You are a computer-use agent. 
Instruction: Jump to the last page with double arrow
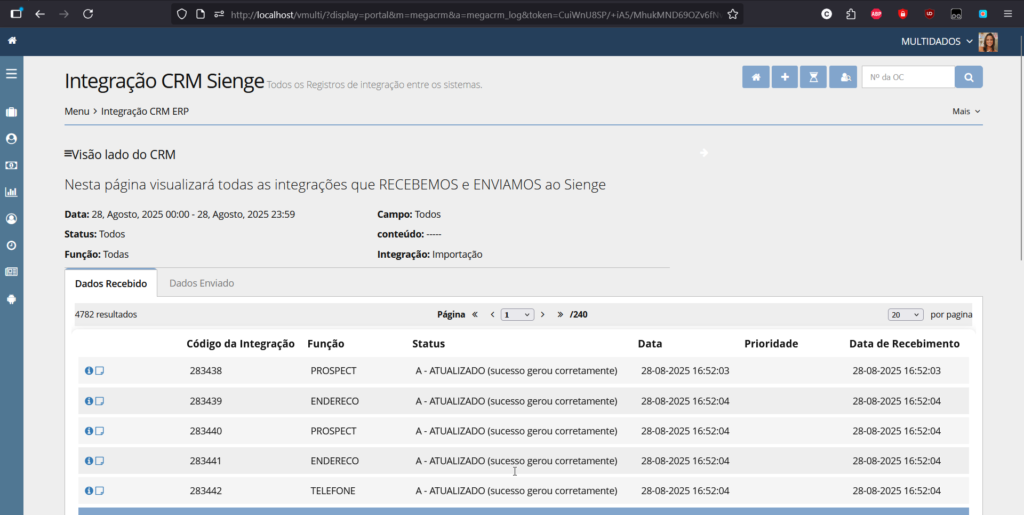(x=560, y=314)
